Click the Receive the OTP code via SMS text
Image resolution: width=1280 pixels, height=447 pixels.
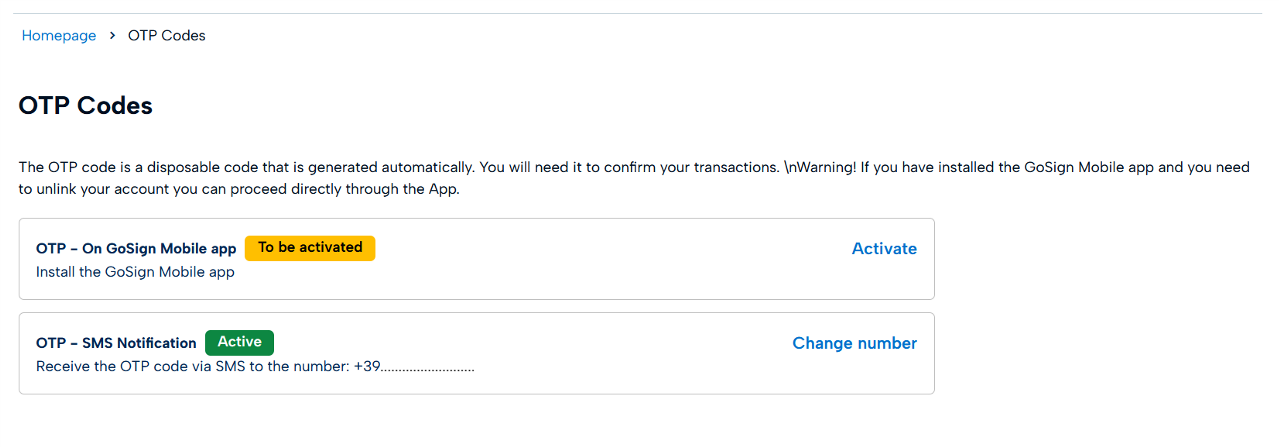[190, 366]
